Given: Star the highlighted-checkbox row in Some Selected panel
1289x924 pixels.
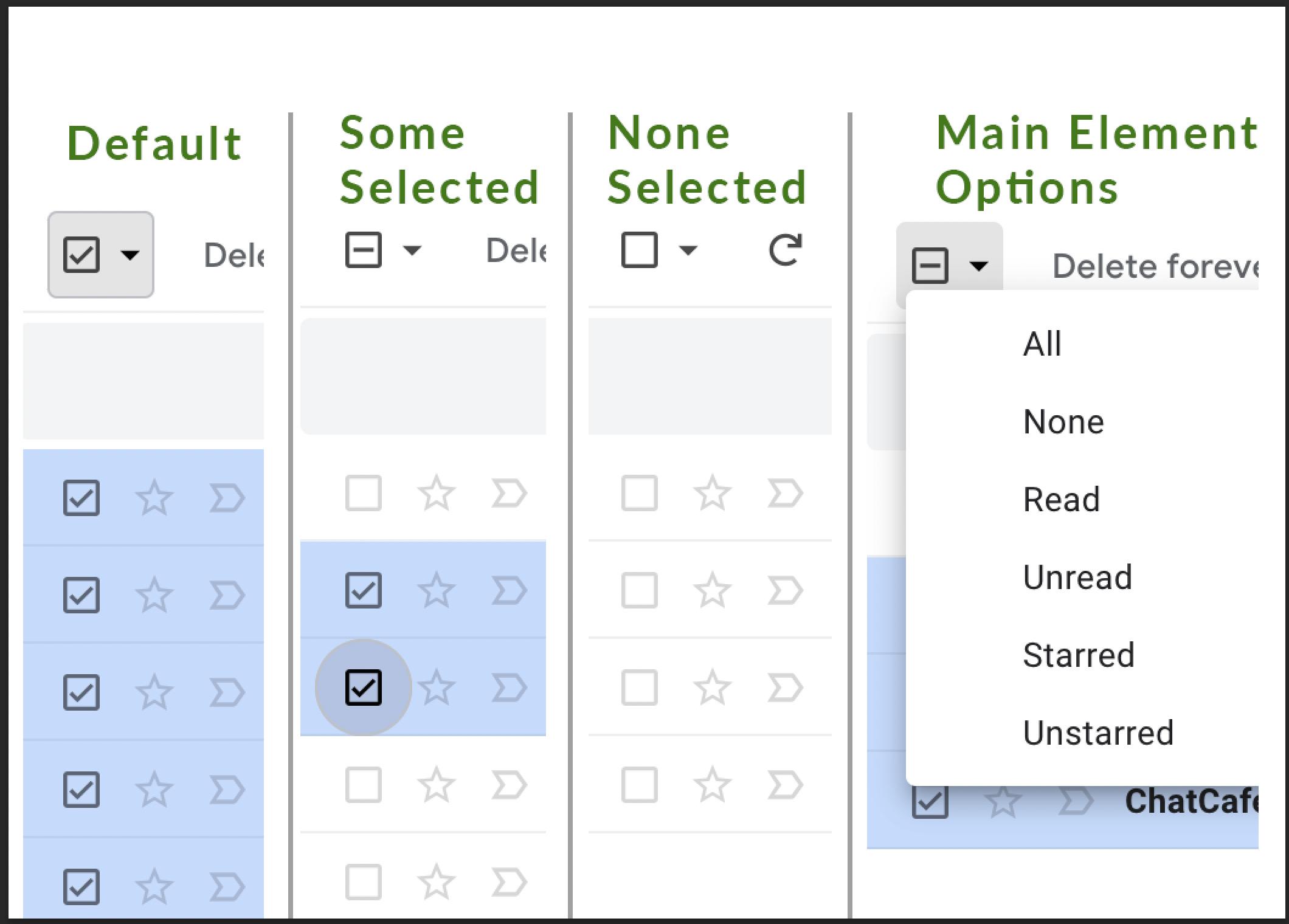Looking at the screenshot, I should click(x=436, y=688).
